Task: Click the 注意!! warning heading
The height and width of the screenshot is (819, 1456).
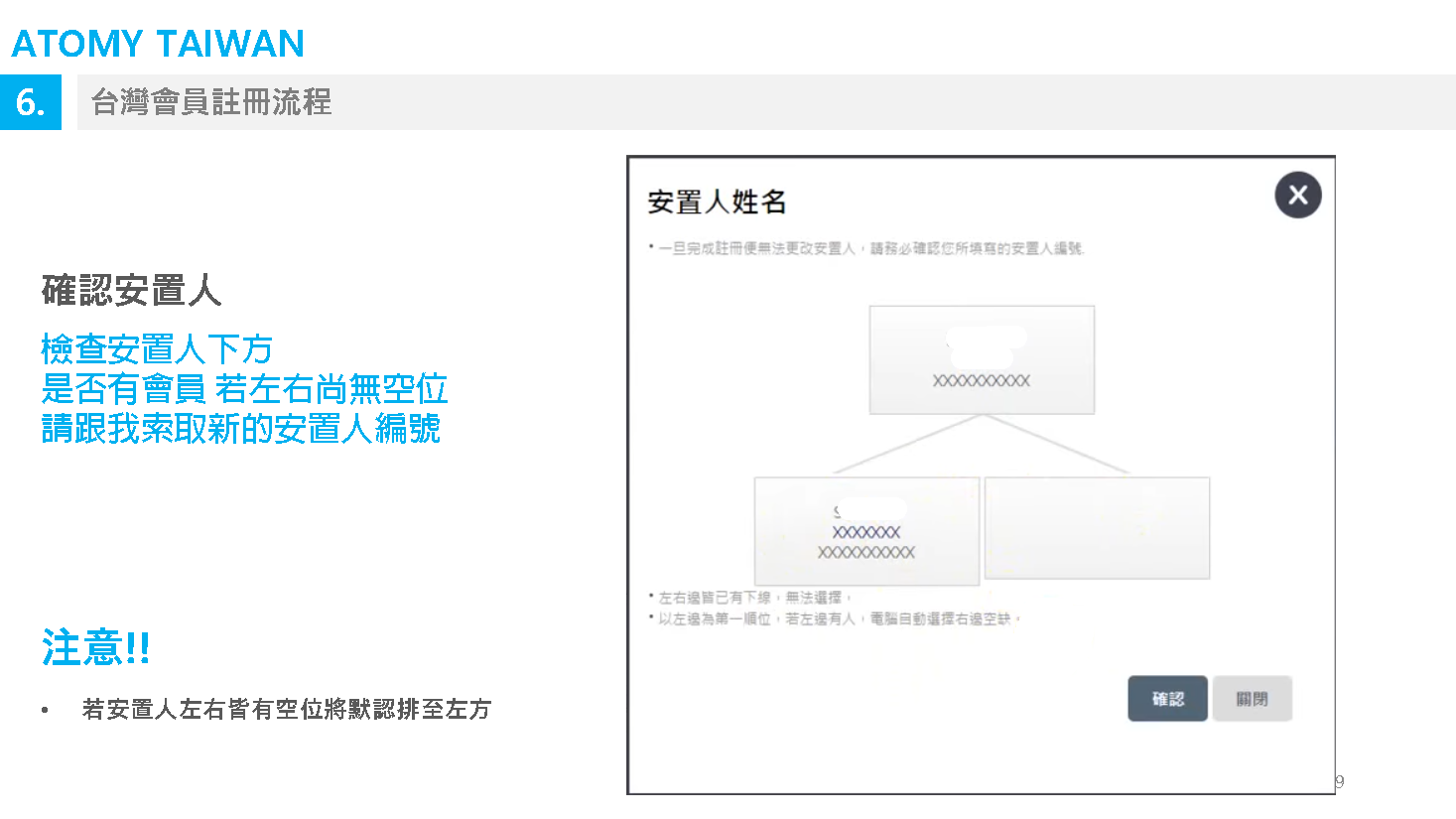Action: (96, 647)
